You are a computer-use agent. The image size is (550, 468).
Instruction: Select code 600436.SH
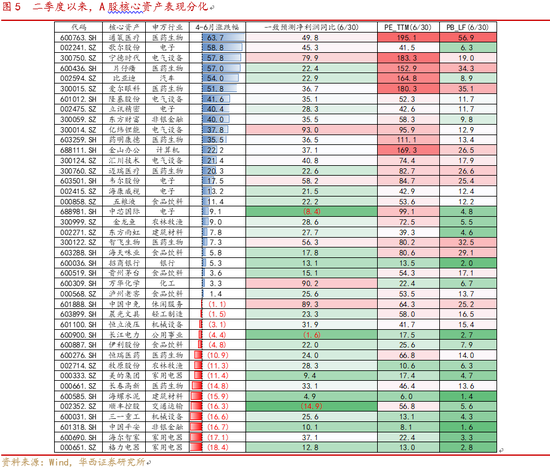78,68
